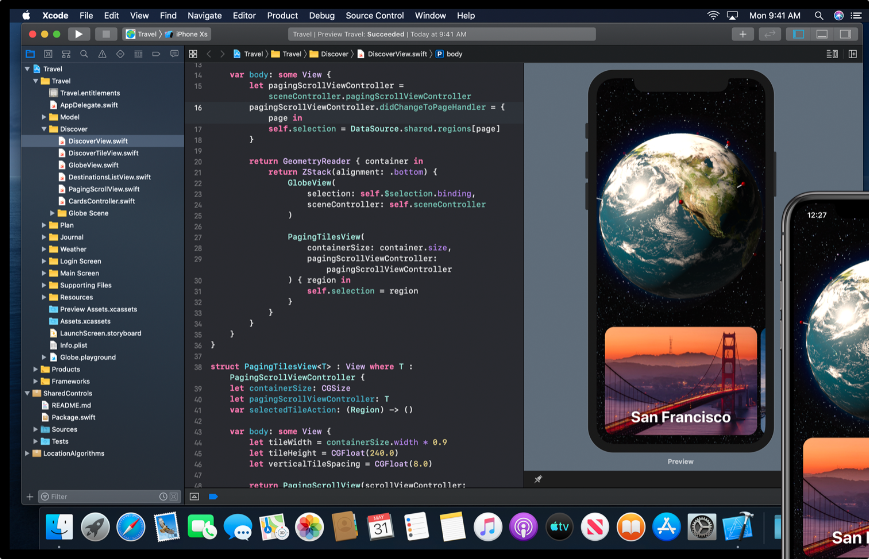Run the Travel scheme with the Play button
This screenshot has height=559, width=869.
[x=79, y=34]
